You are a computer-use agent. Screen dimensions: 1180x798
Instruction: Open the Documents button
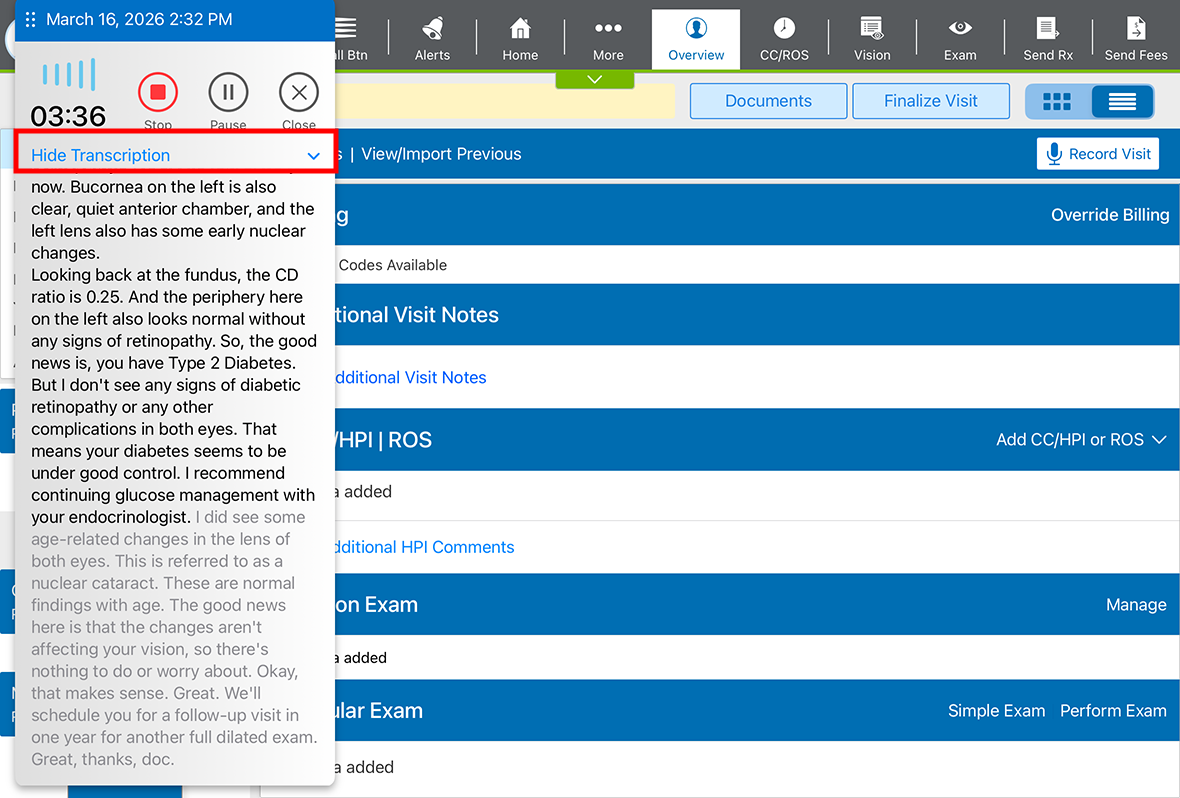point(768,101)
